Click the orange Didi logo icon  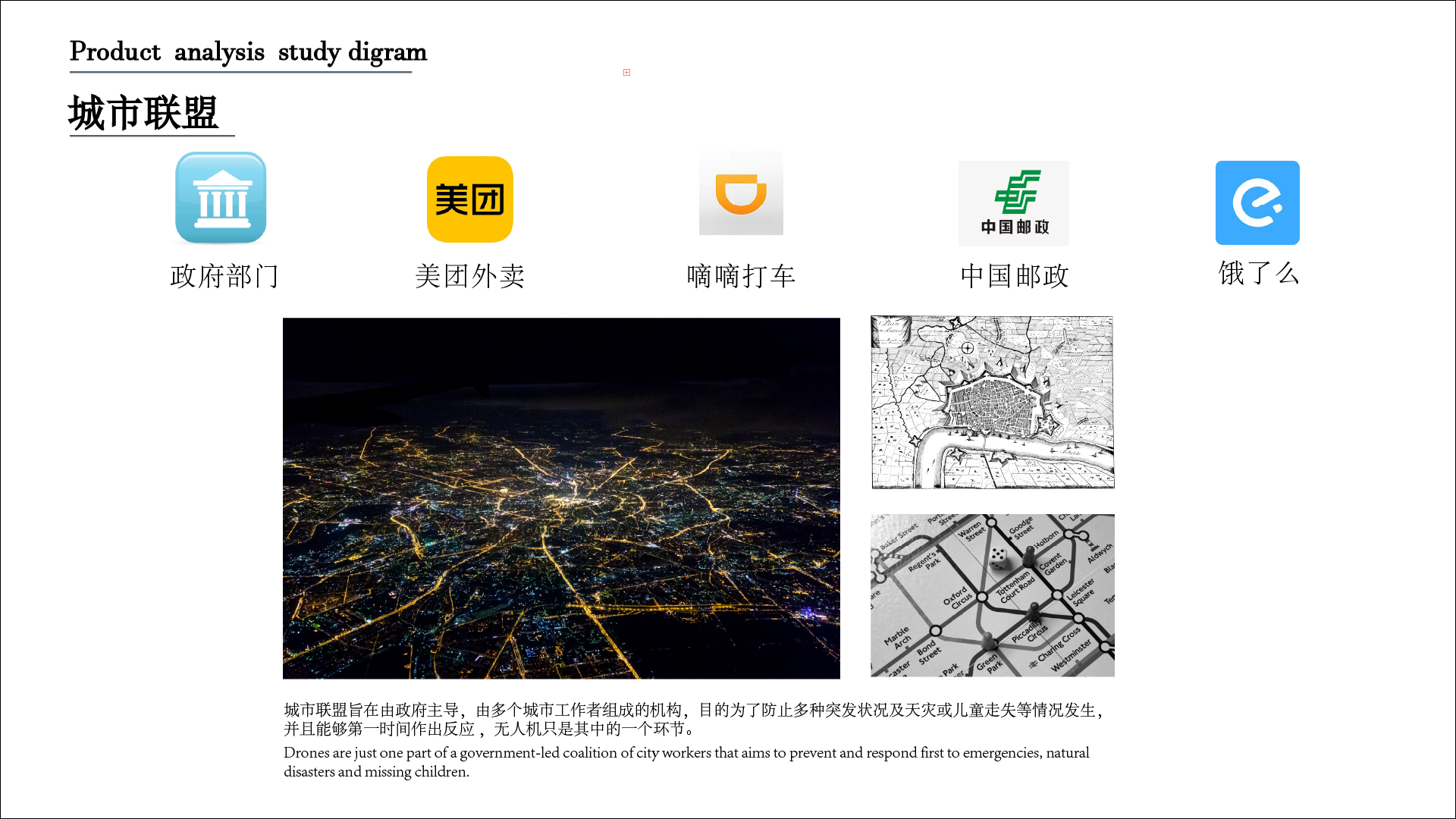(x=741, y=193)
